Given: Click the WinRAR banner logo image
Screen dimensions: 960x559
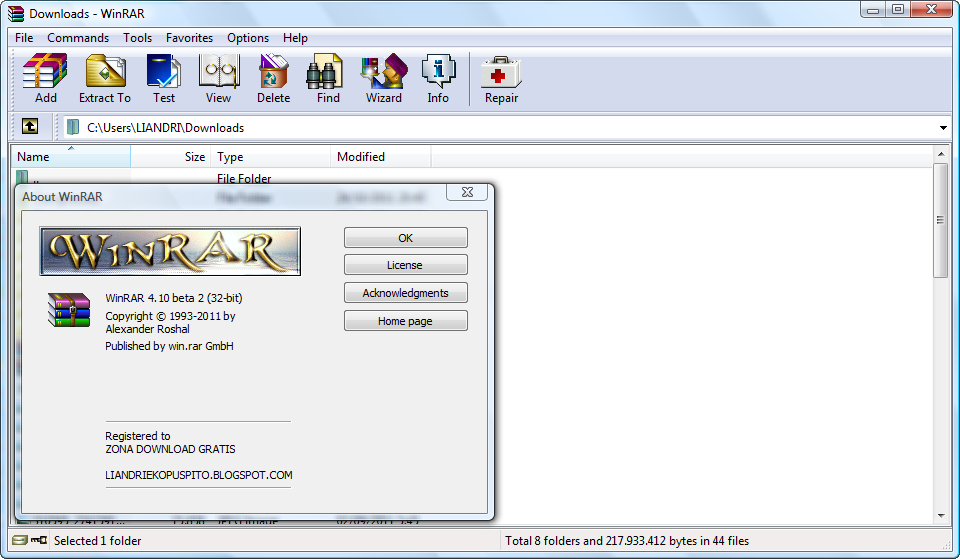Looking at the screenshot, I should [x=170, y=251].
